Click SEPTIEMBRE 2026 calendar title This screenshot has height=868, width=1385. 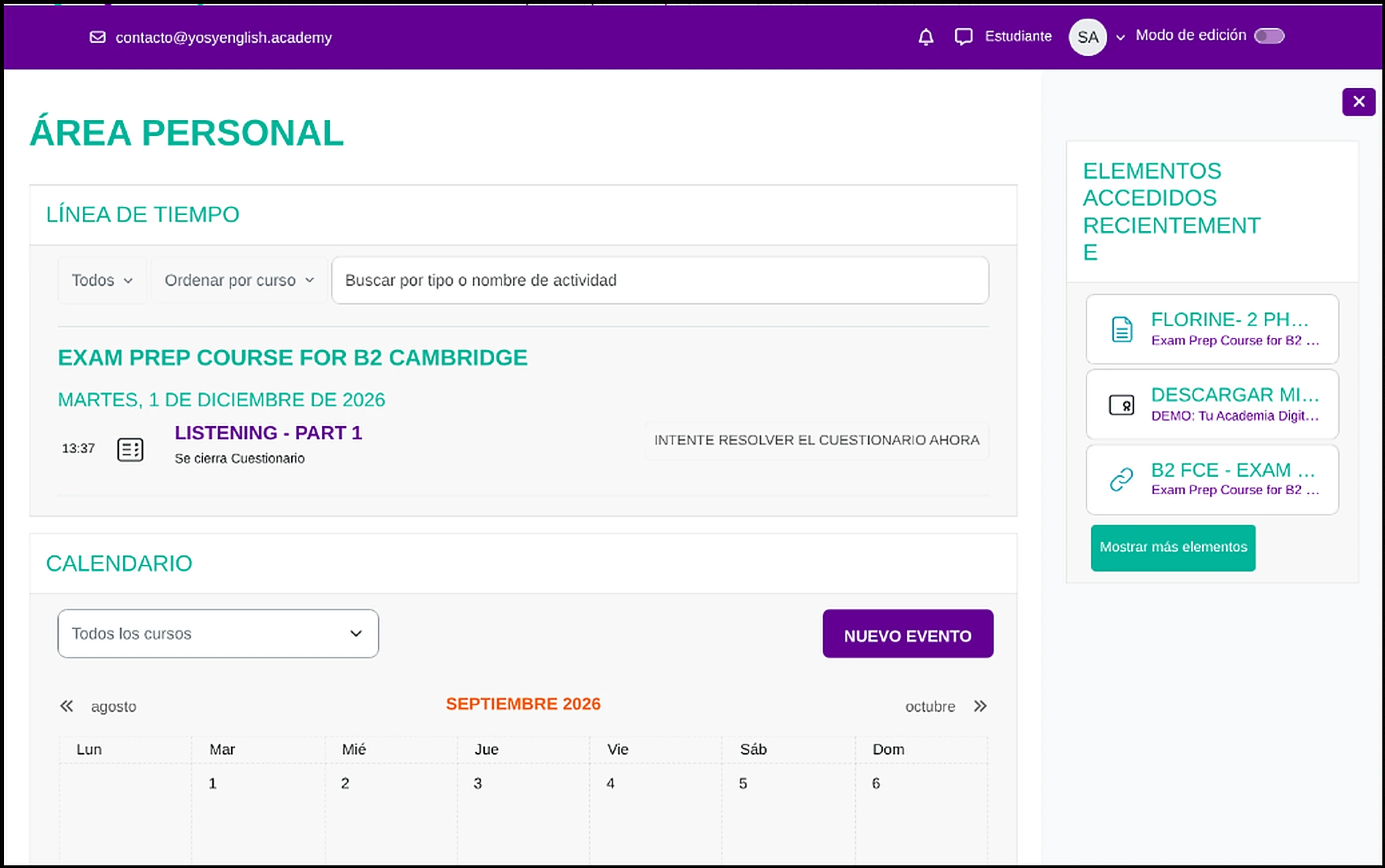coord(523,704)
